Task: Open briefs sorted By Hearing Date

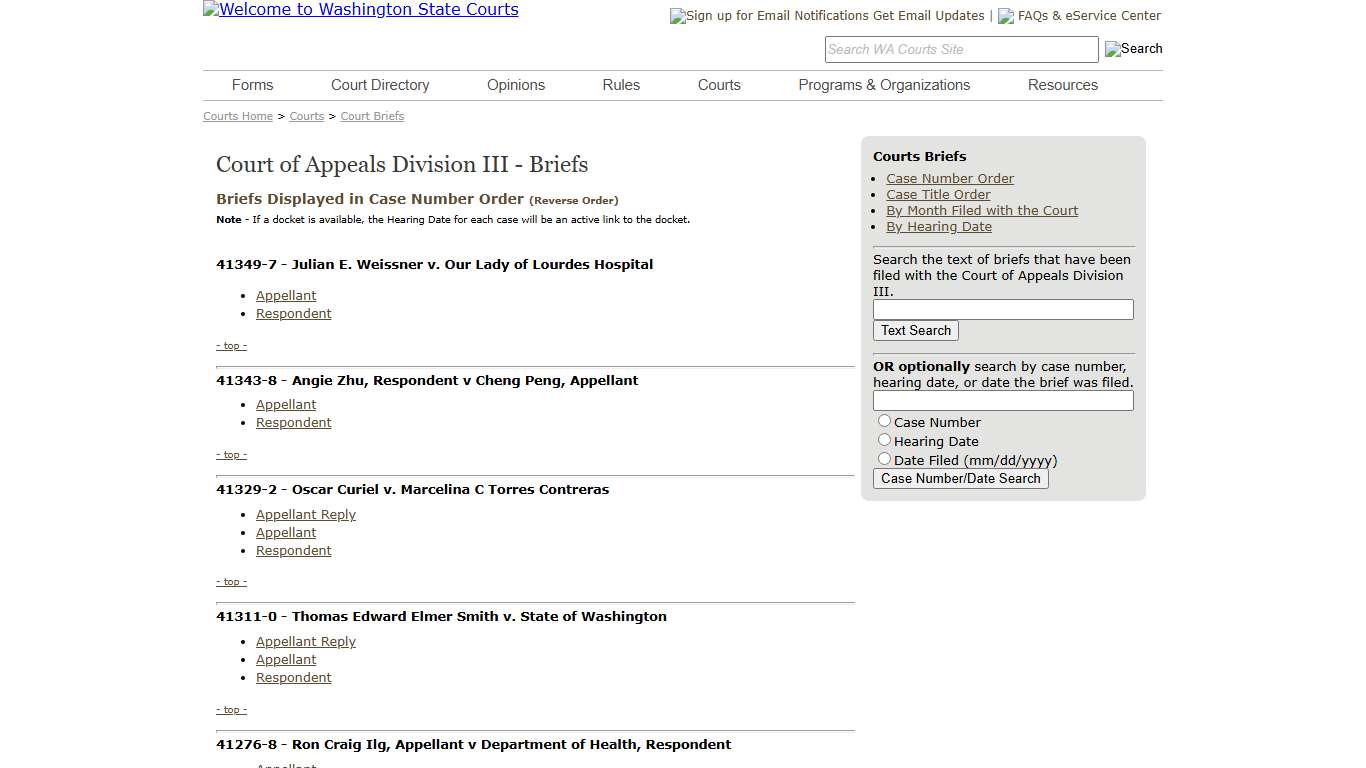Action: [x=938, y=226]
